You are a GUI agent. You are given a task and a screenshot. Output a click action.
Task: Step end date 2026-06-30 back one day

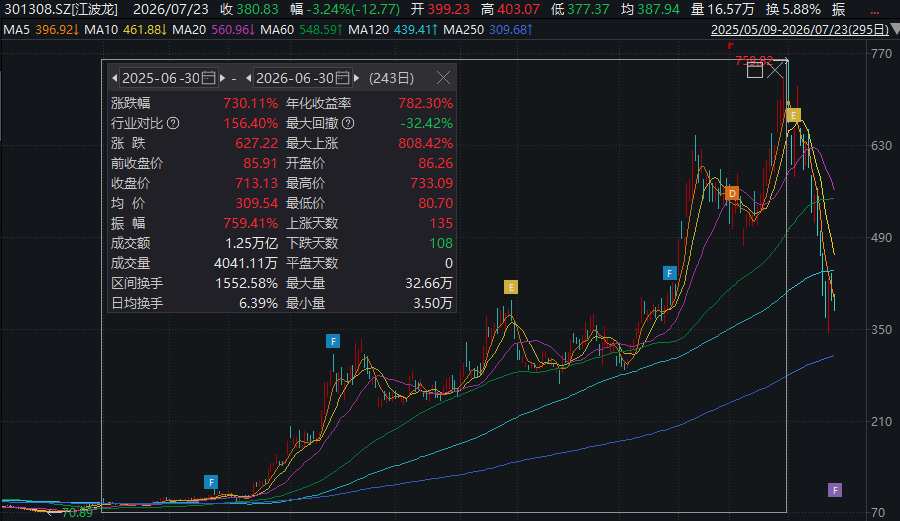coord(248,78)
